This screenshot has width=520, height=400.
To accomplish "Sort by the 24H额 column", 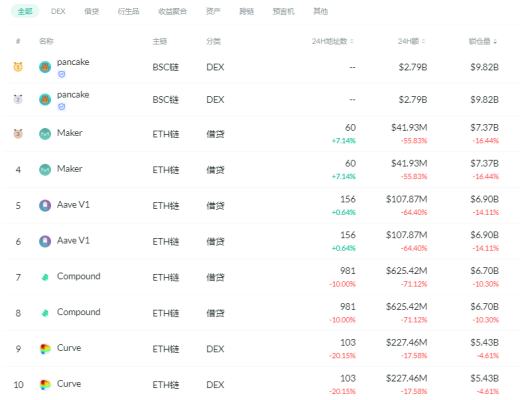I will [412, 41].
